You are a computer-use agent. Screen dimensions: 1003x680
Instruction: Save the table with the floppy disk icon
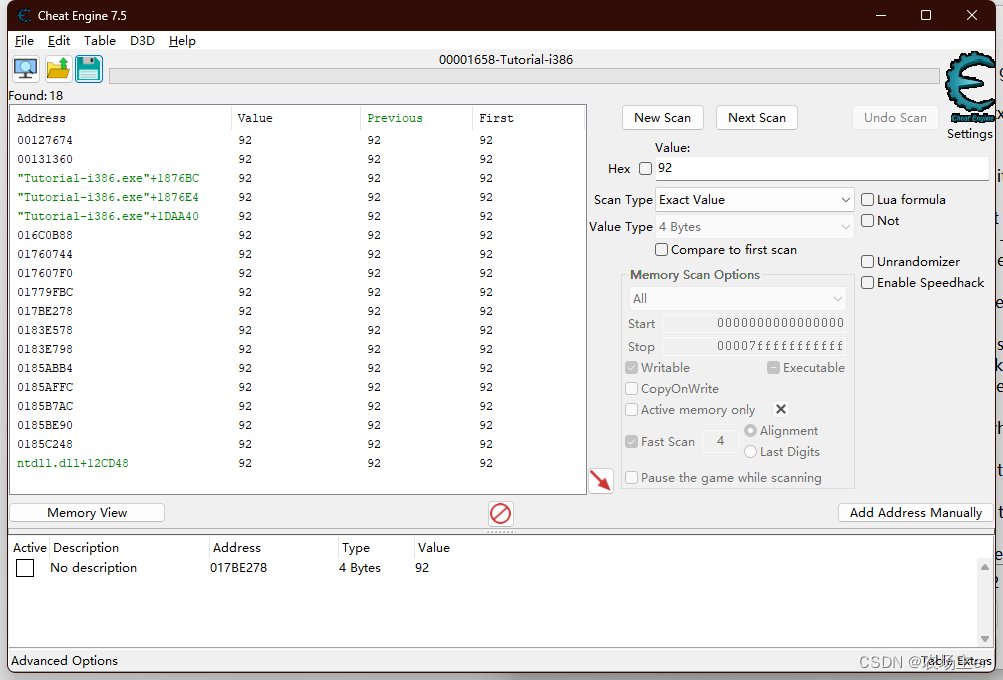pos(89,69)
